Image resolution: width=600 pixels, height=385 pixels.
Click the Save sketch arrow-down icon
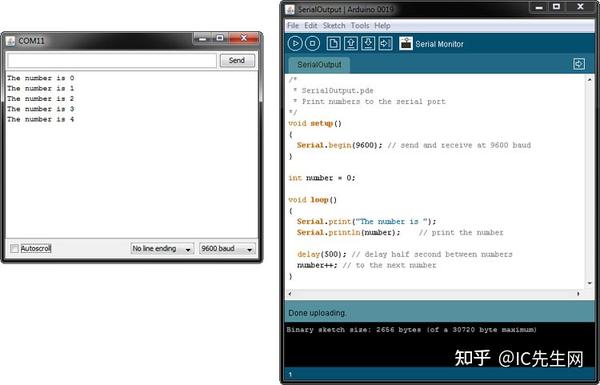pos(368,44)
